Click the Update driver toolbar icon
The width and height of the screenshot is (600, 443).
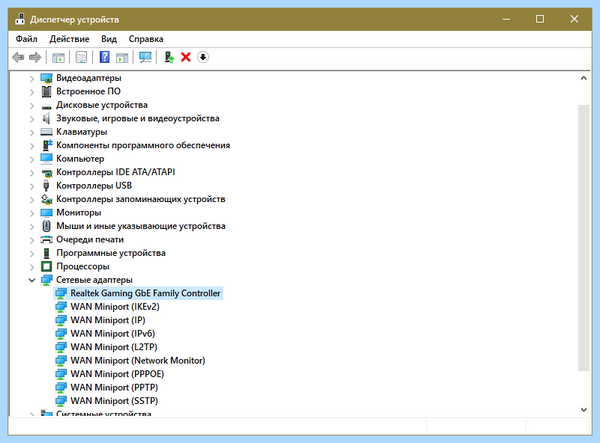(x=169, y=57)
